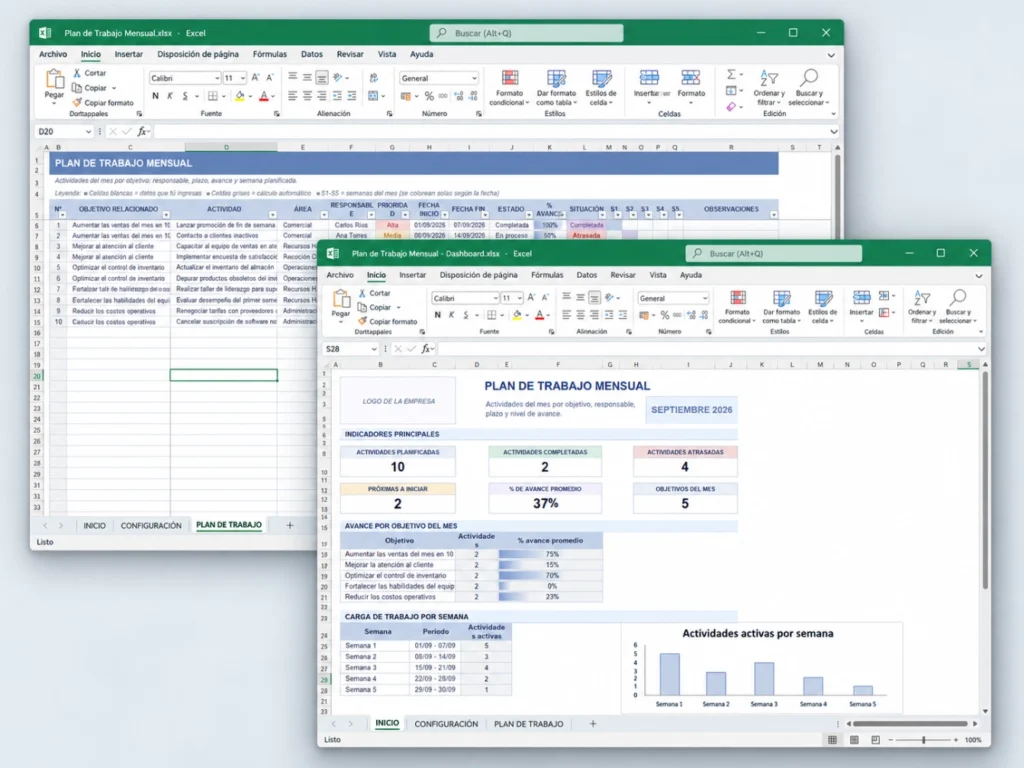Click the Pegar clipboard icon in the back window
The width and height of the screenshot is (1024, 768).
pyautogui.click(x=54, y=80)
